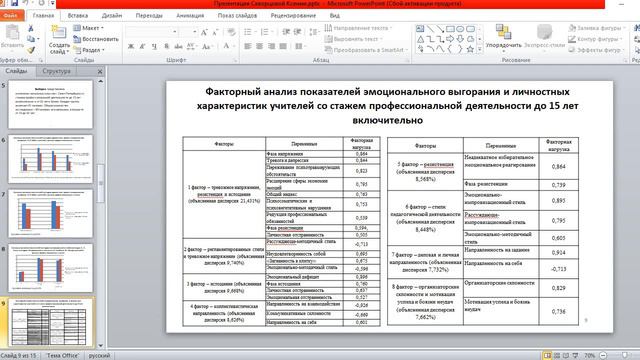The image size is (640, 360).
Task: Increase font size with larger A icon
Action: click(204, 32)
